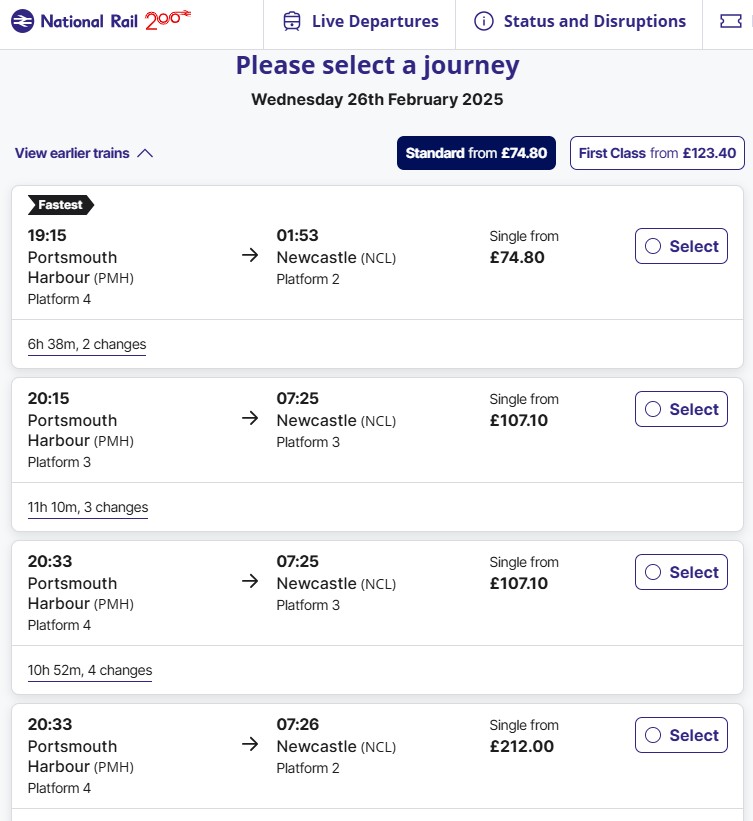Click the arrow icon on the 20:15 journey row

[x=250, y=419]
